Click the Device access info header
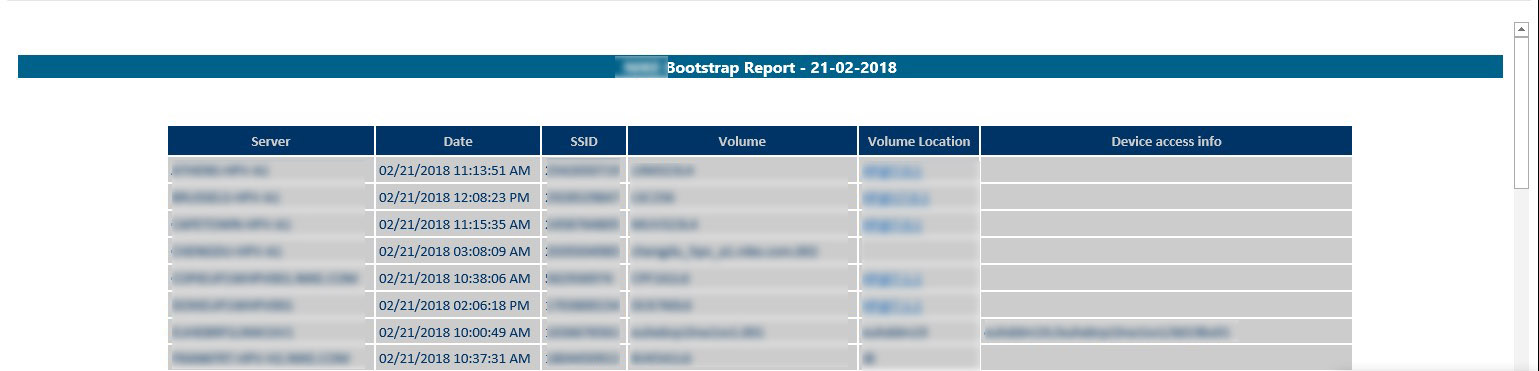Viewport: 1539px width, 371px height. [1166, 141]
